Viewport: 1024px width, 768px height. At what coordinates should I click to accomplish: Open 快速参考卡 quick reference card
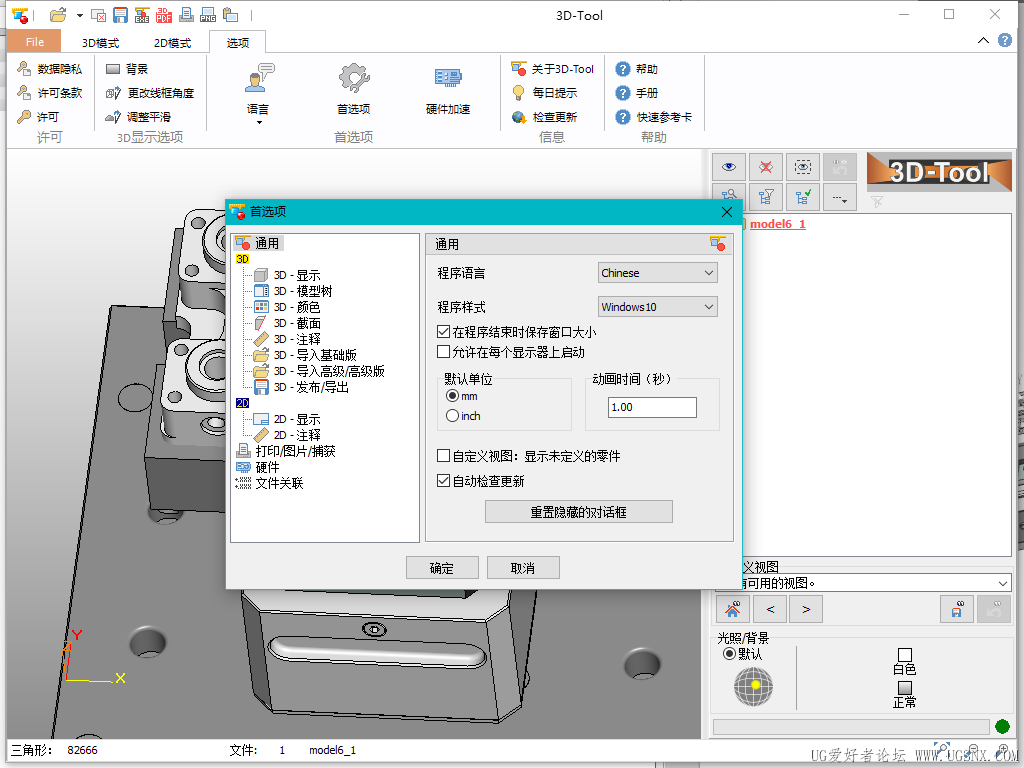point(654,117)
